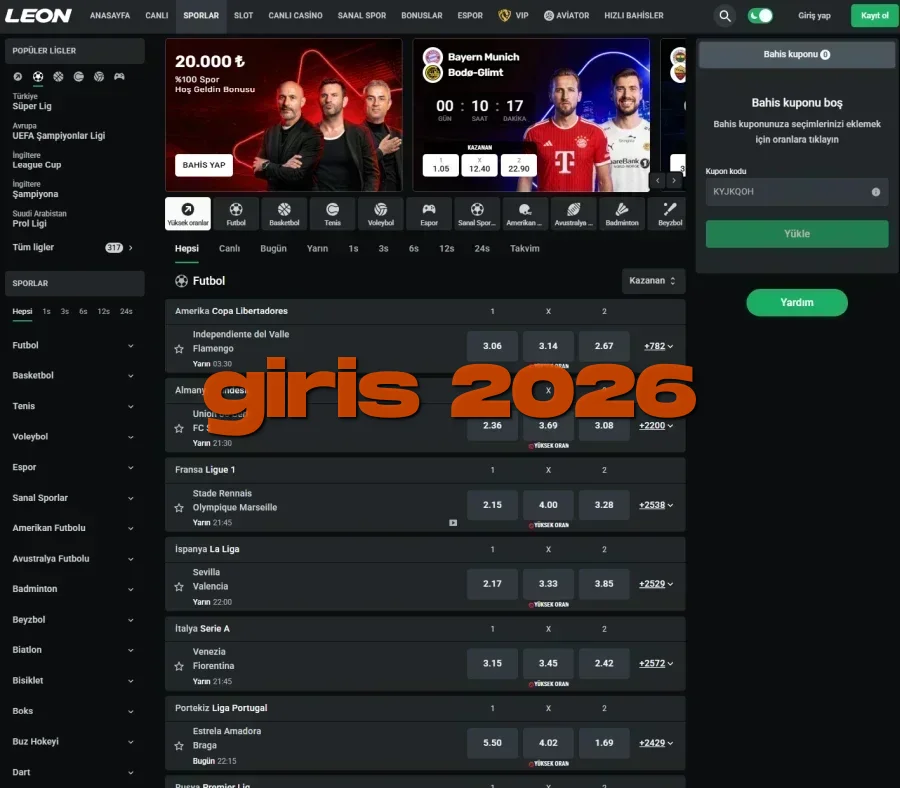Image resolution: width=900 pixels, height=788 pixels.
Task: Select Basketbol icon in category bar
Action: pyautogui.click(x=284, y=214)
